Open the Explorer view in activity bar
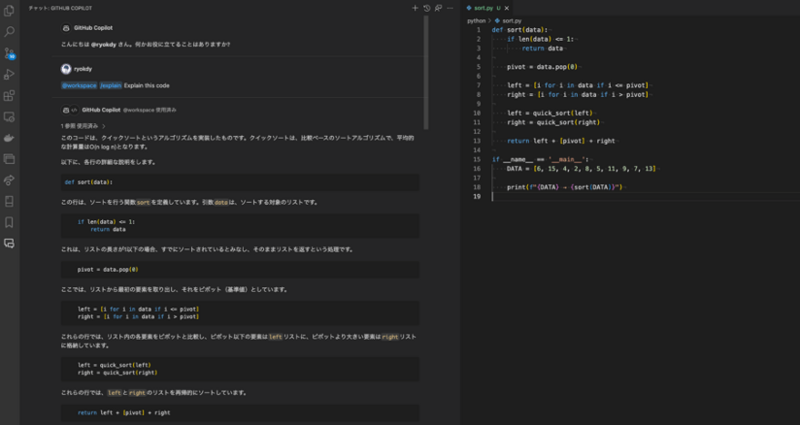The height and width of the screenshot is (425, 800). (10, 11)
